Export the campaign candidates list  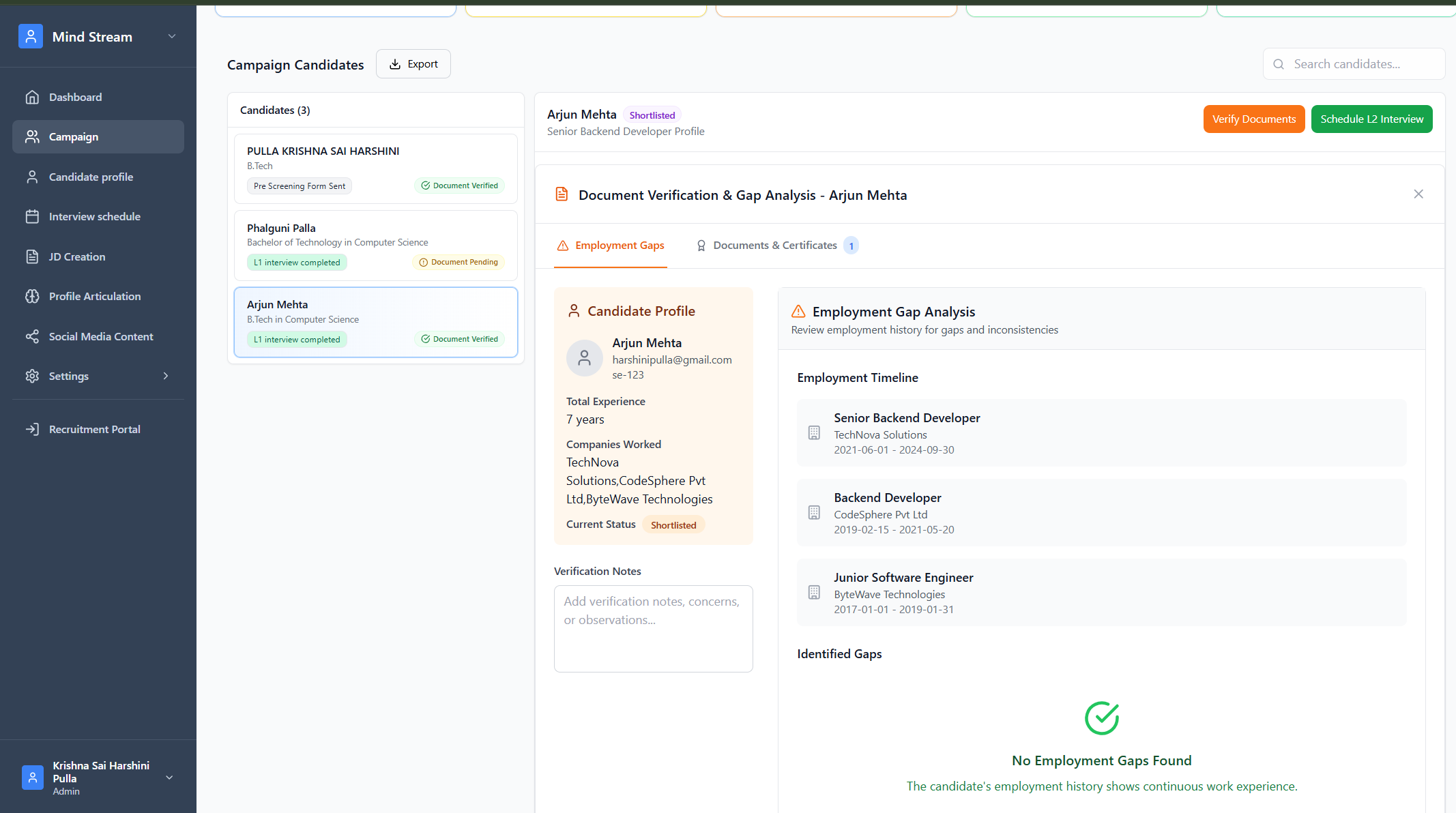[x=413, y=64]
